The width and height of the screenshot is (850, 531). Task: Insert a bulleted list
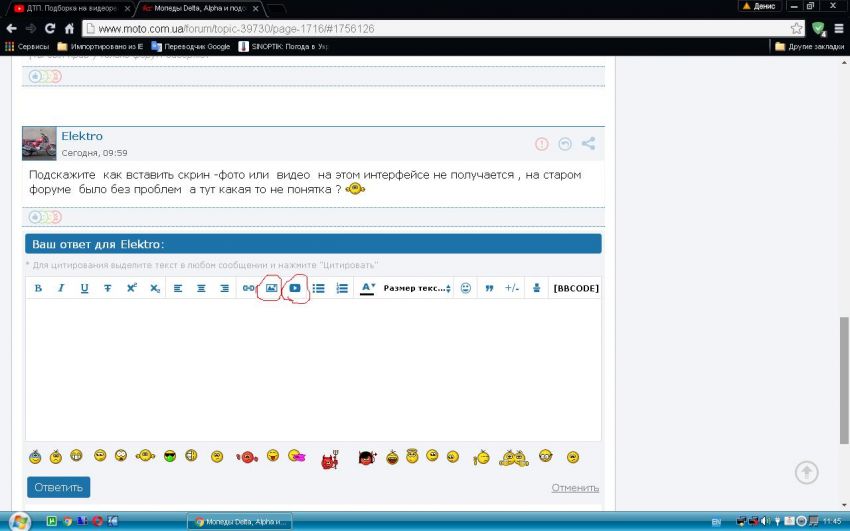[319, 288]
